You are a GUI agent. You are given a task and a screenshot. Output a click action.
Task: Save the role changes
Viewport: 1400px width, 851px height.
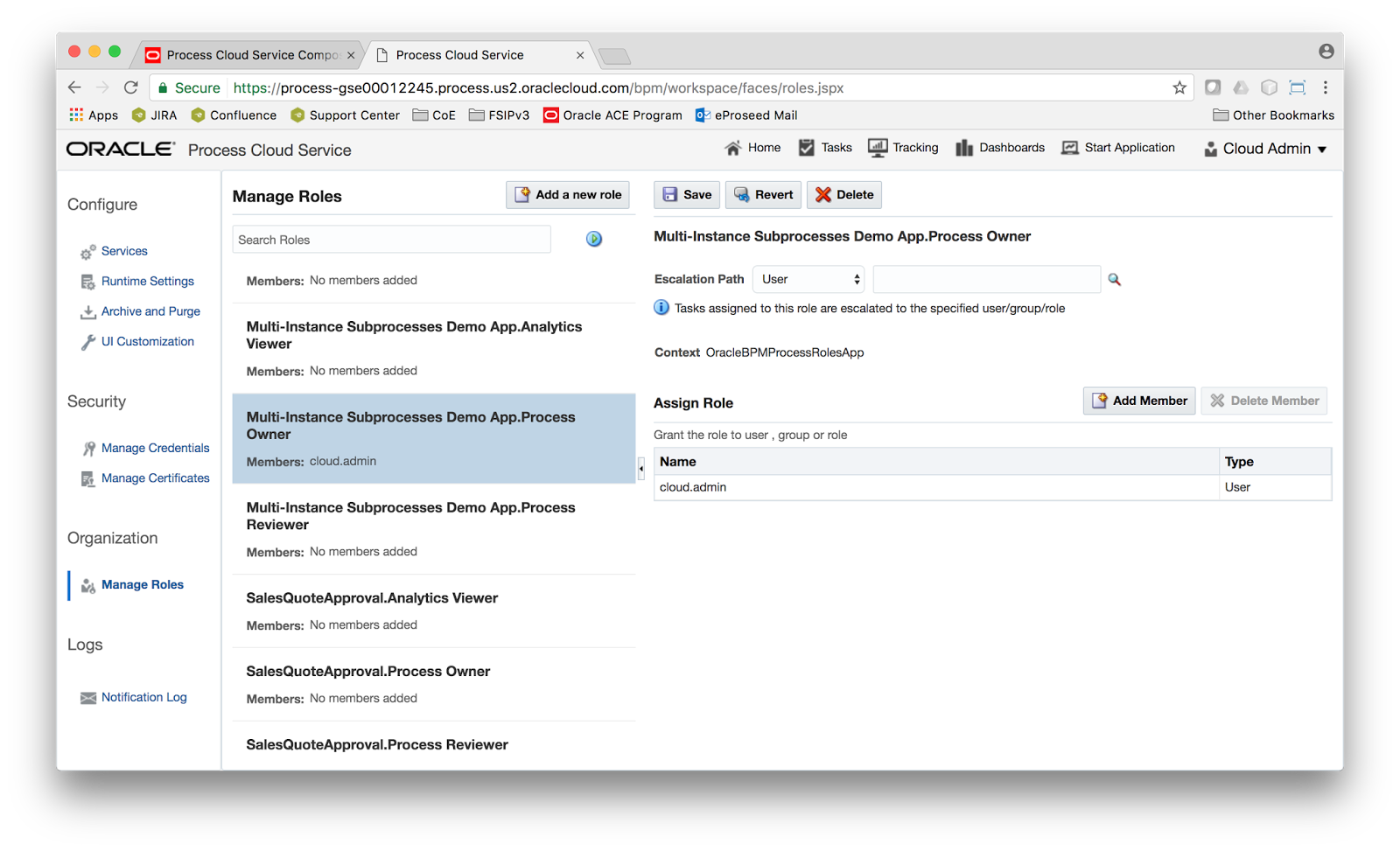coord(687,195)
